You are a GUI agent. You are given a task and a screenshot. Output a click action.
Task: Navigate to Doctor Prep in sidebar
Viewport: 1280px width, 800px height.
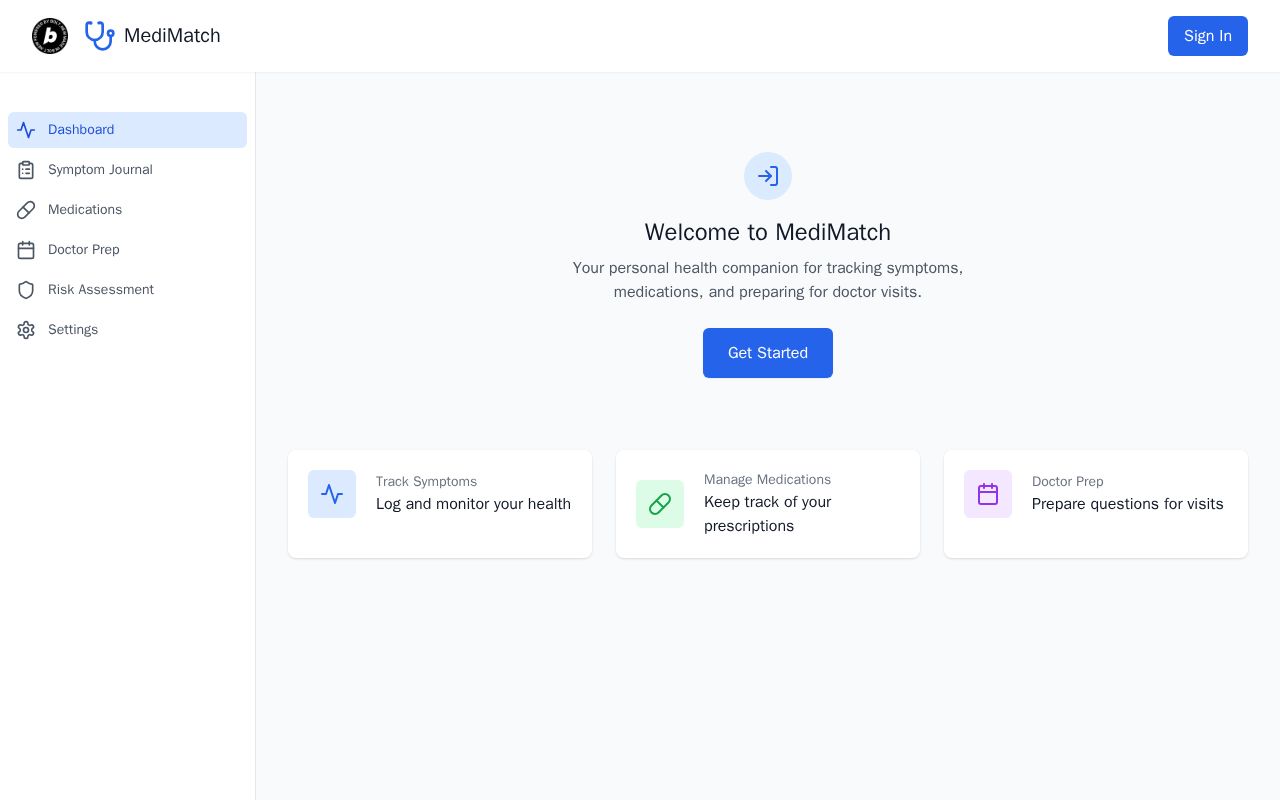click(127, 250)
